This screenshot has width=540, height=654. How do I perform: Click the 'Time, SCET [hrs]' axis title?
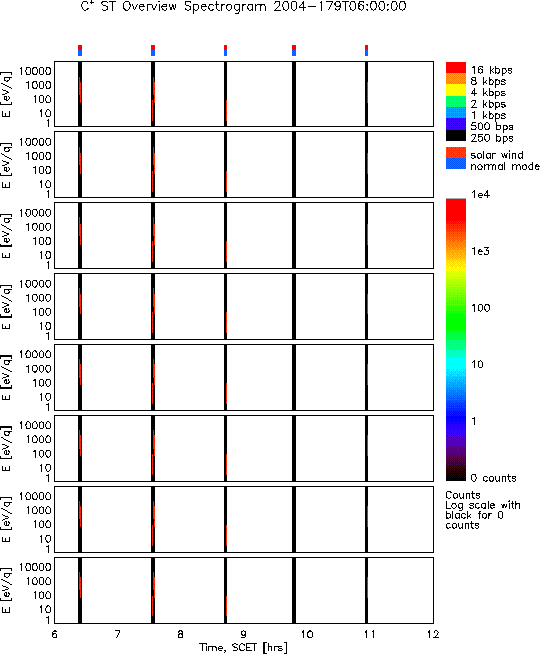243,647
